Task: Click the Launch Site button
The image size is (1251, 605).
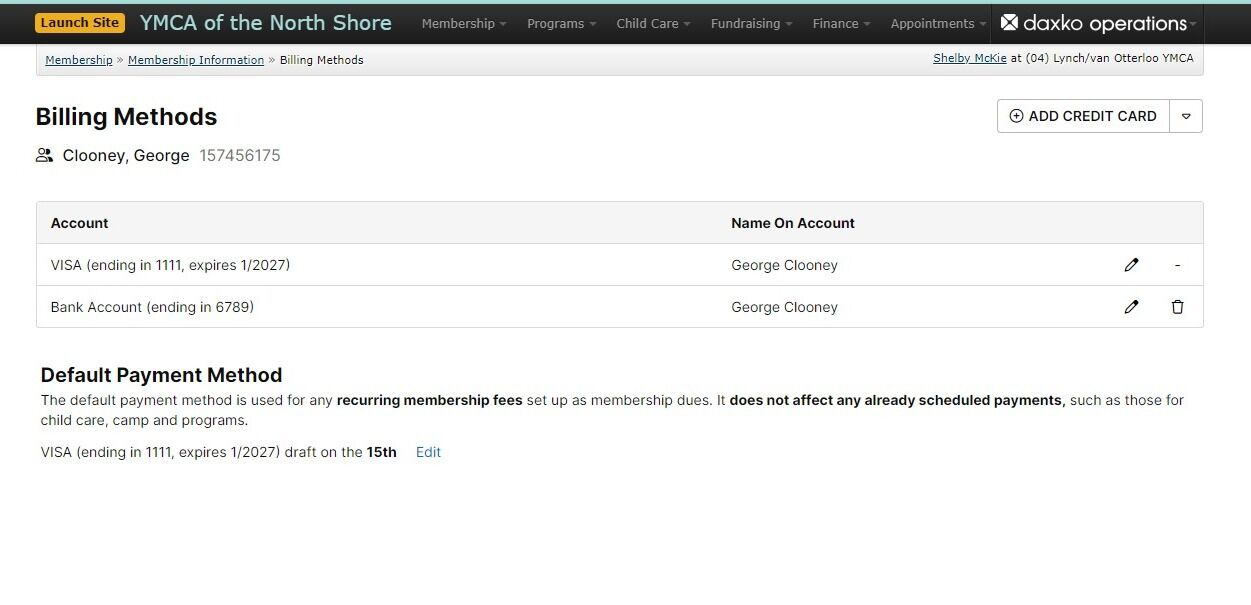Action: [79, 23]
